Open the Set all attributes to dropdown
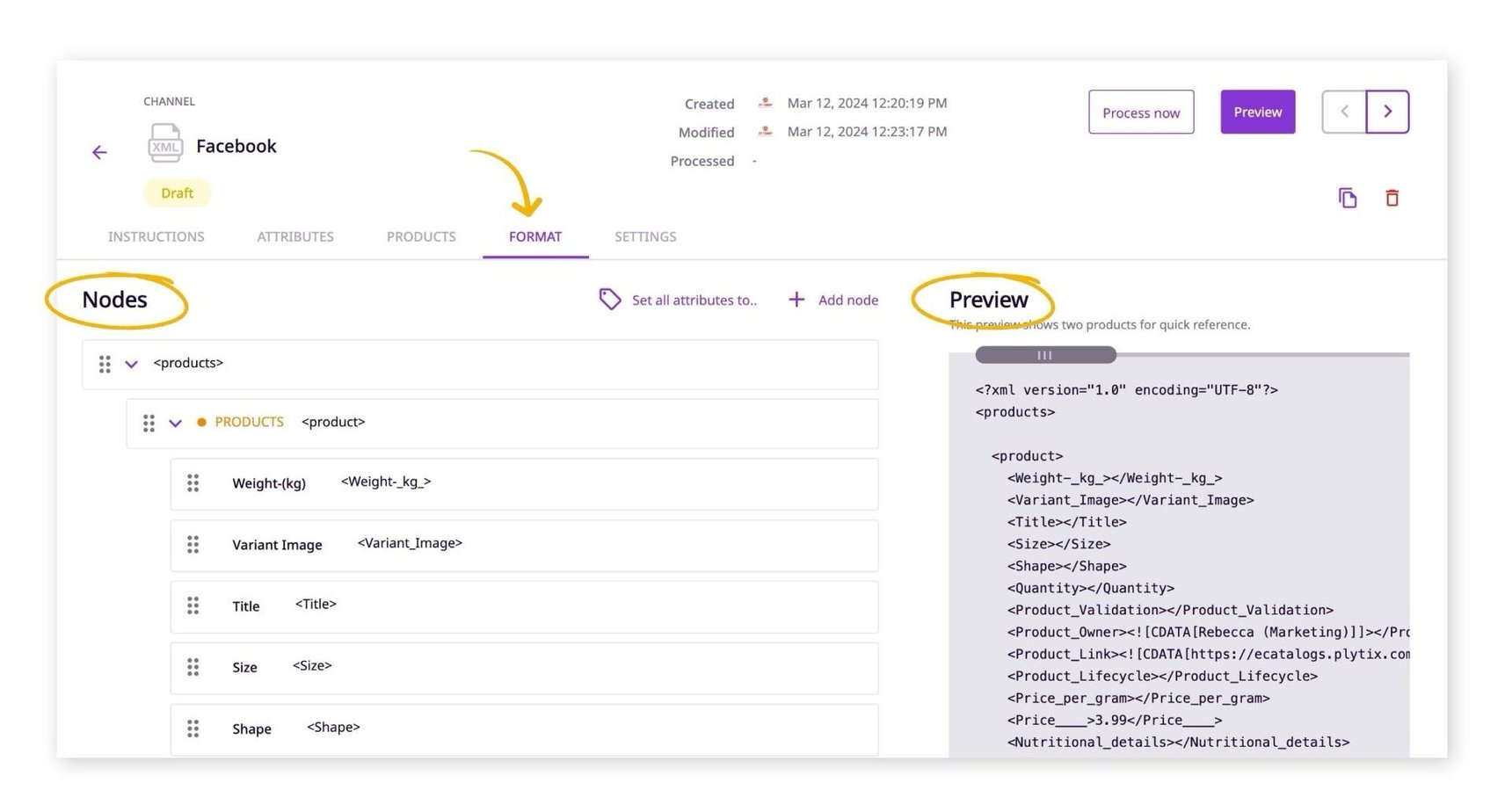1512x812 pixels. click(x=694, y=299)
